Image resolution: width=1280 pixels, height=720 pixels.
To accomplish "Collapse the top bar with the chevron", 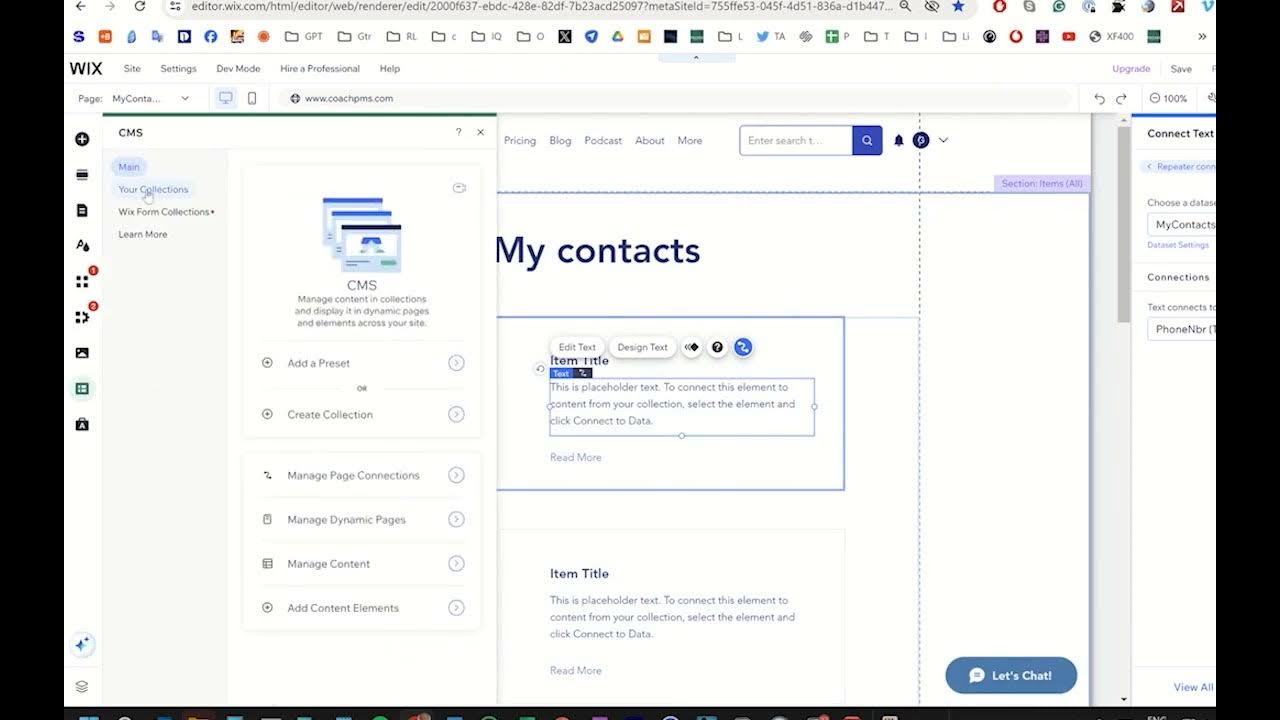I will click(696, 58).
